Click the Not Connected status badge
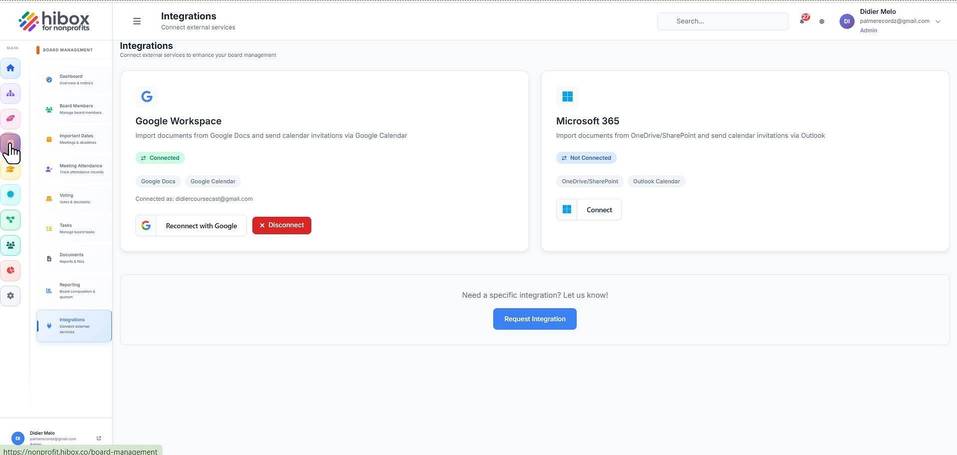The height and width of the screenshot is (455, 957). click(x=586, y=158)
